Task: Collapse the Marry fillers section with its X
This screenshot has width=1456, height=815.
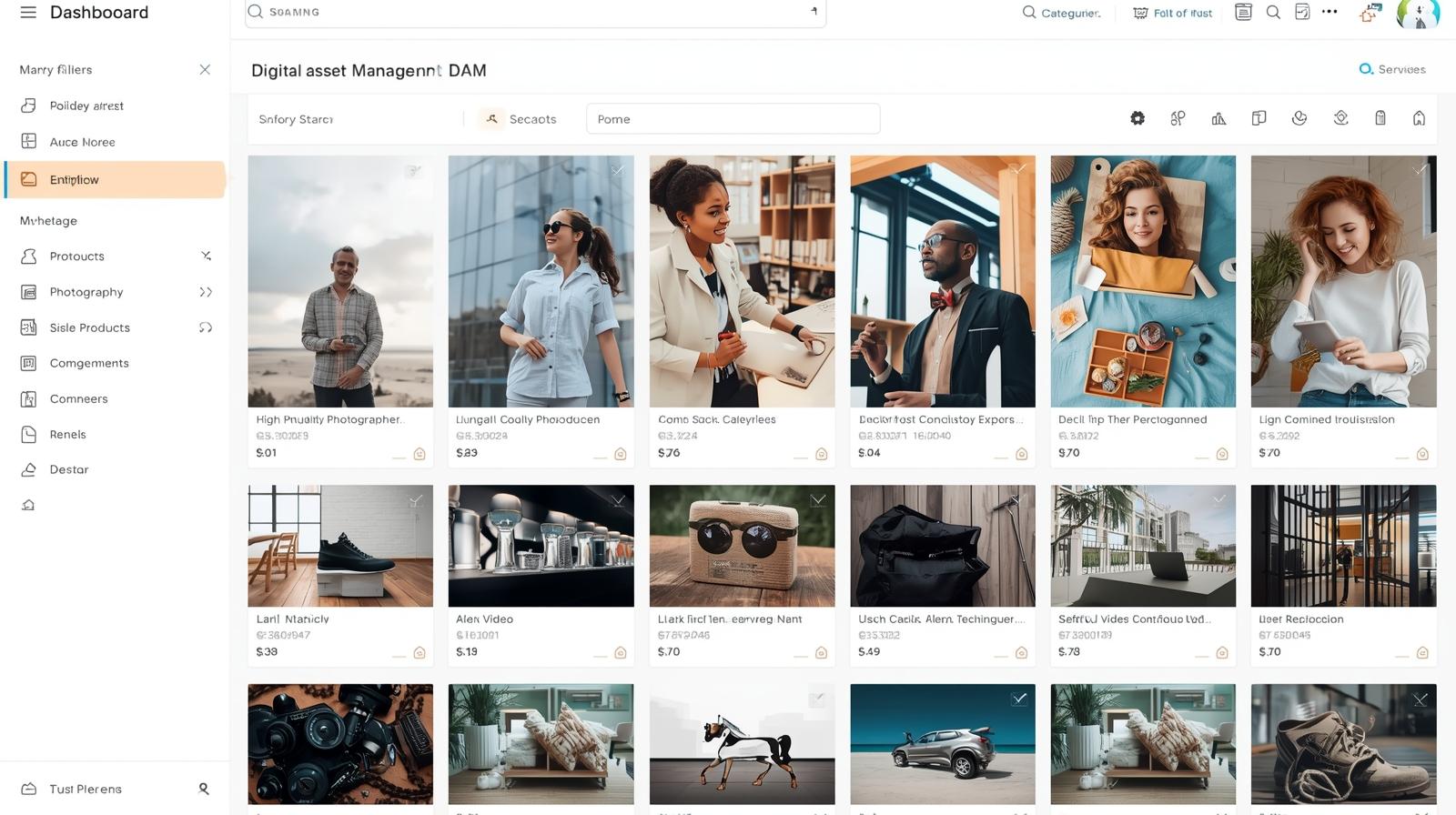Action: click(x=205, y=70)
